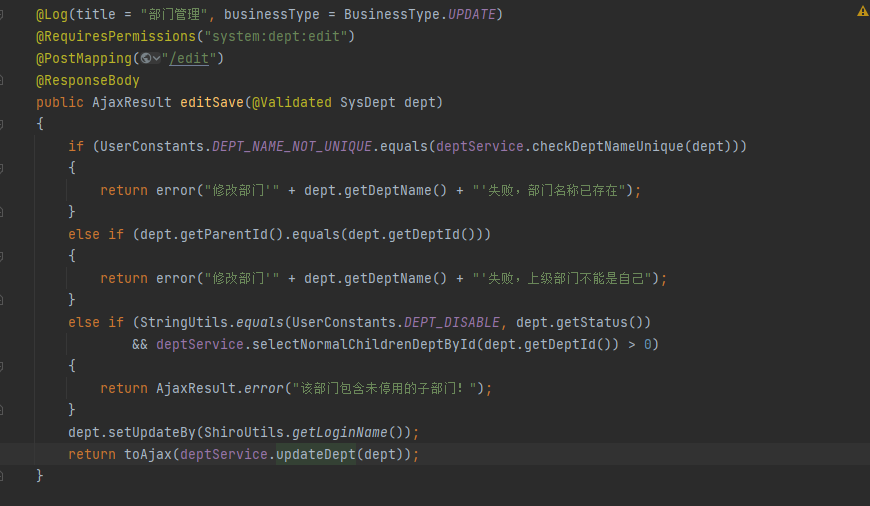Open the dropdown arrow beside the globe icon
Image resolution: width=870 pixels, height=506 pixels.
pyautogui.click(x=156, y=58)
